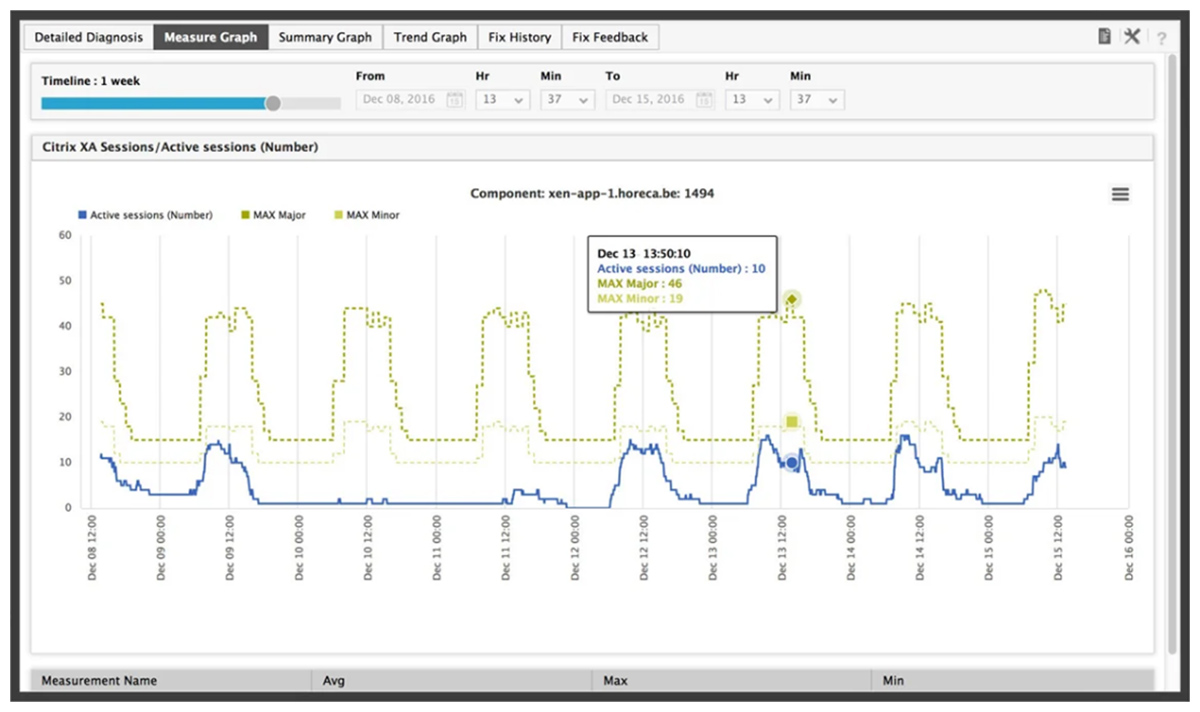Go to the Fix History tab
The width and height of the screenshot is (1200, 712).
520,37
